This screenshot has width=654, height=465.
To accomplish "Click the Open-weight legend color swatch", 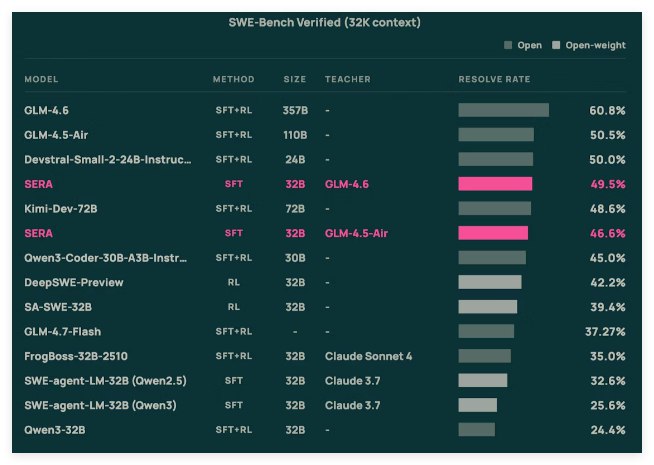I will coord(557,45).
